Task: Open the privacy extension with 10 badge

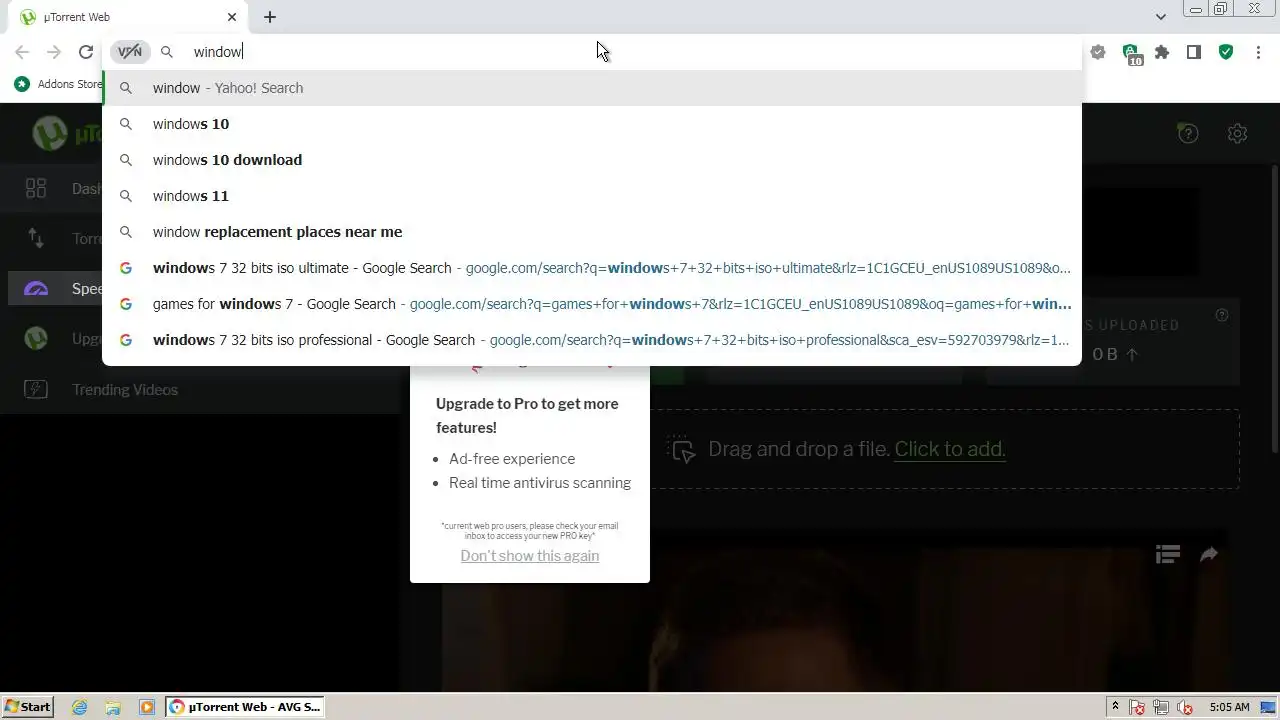Action: [1131, 53]
